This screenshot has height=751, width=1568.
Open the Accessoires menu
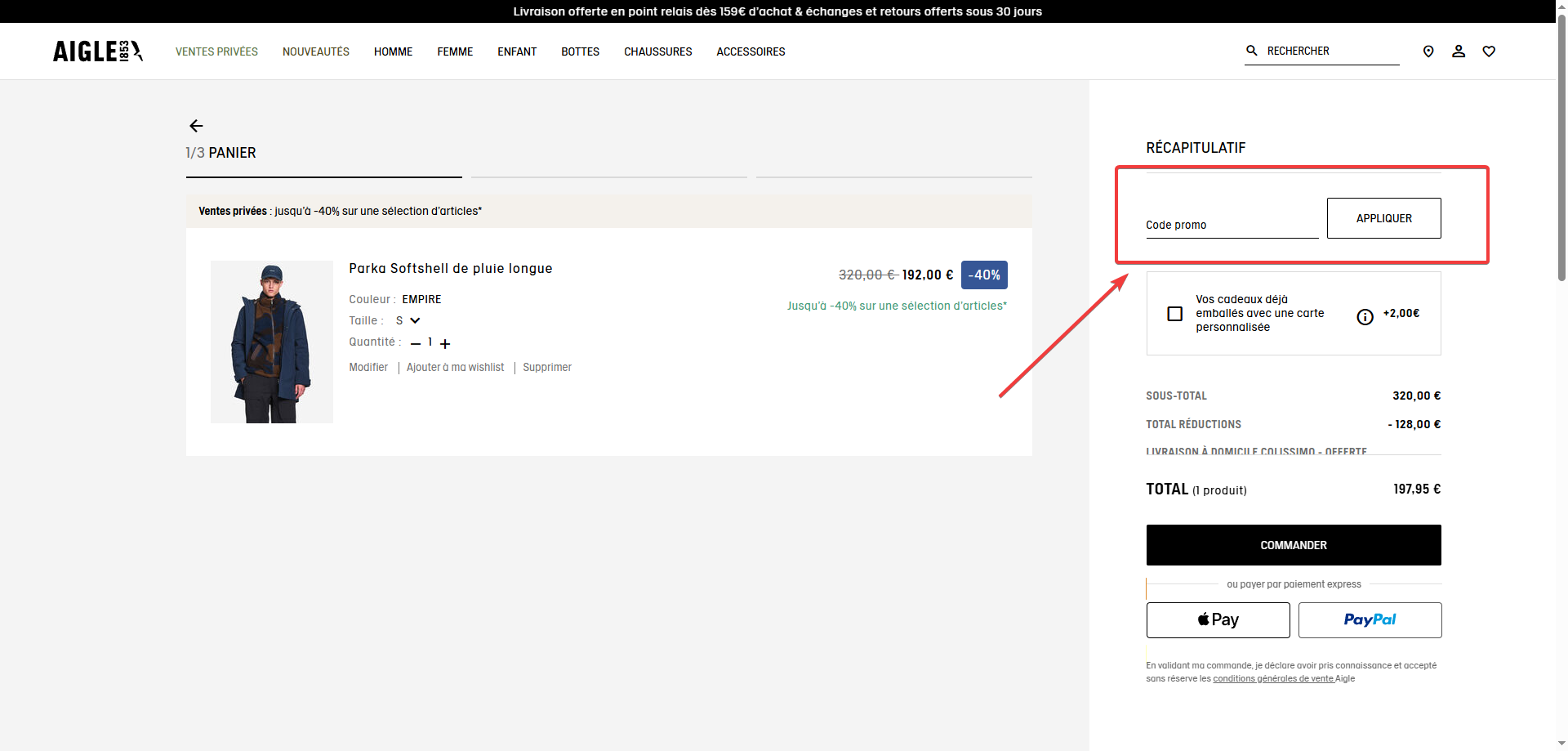751,51
